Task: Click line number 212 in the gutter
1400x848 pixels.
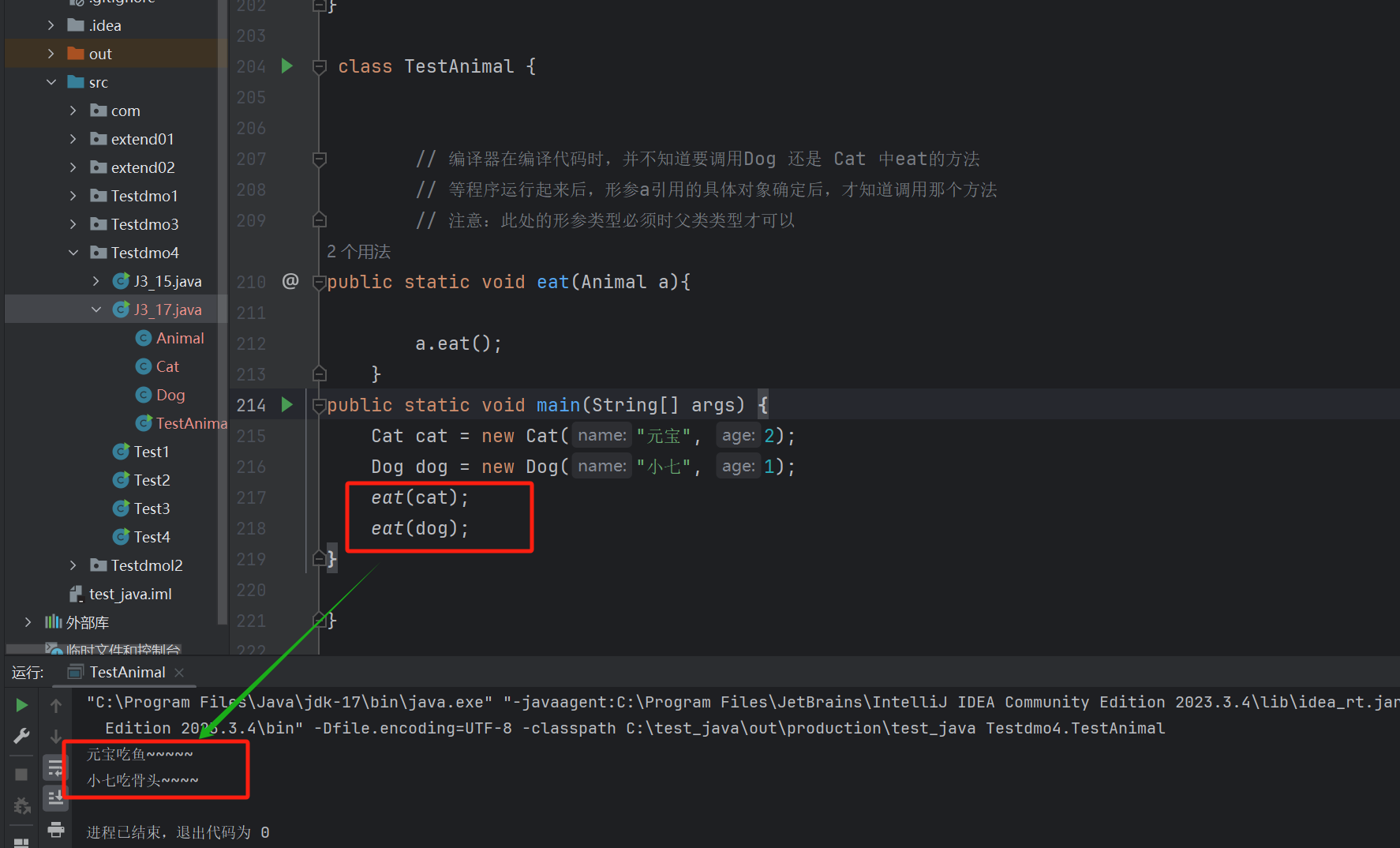Action: [x=251, y=343]
